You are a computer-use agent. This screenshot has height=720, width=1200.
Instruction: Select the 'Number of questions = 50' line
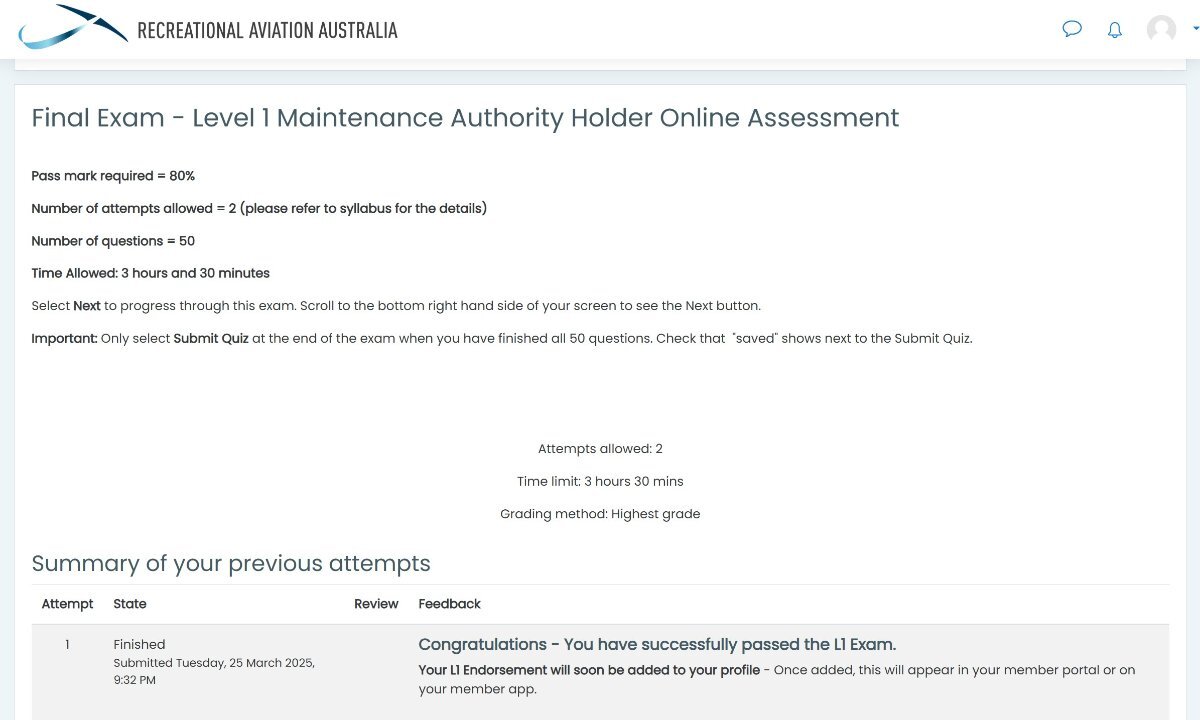click(x=113, y=241)
